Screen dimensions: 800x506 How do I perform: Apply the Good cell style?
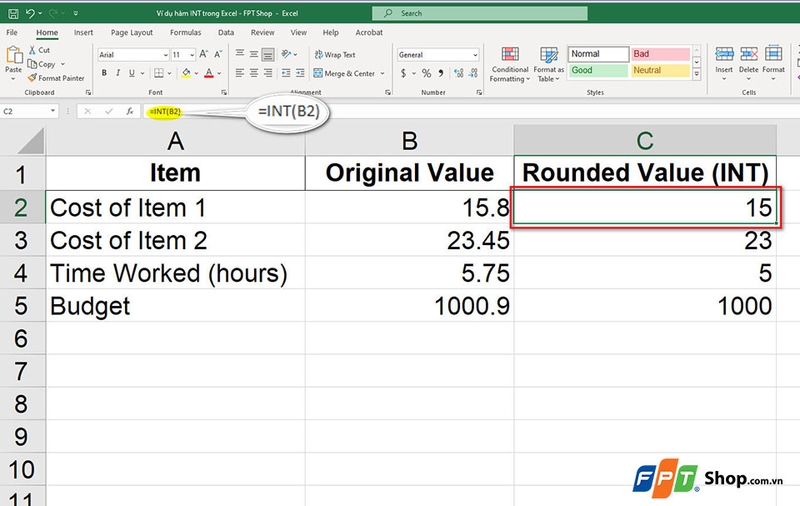tap(598, 70)
